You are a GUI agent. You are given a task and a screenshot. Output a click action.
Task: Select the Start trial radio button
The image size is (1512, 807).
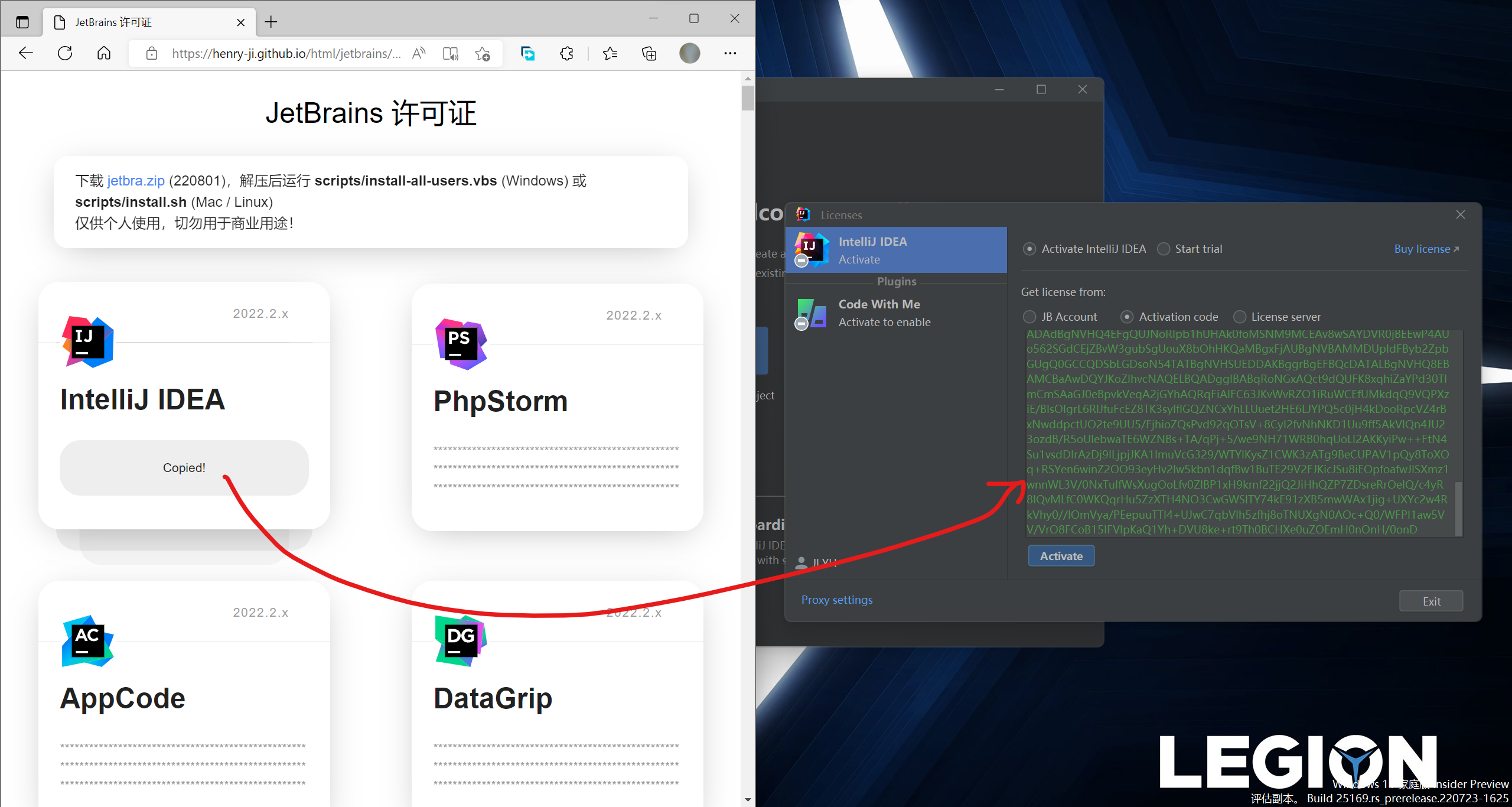click(1164, 249)
